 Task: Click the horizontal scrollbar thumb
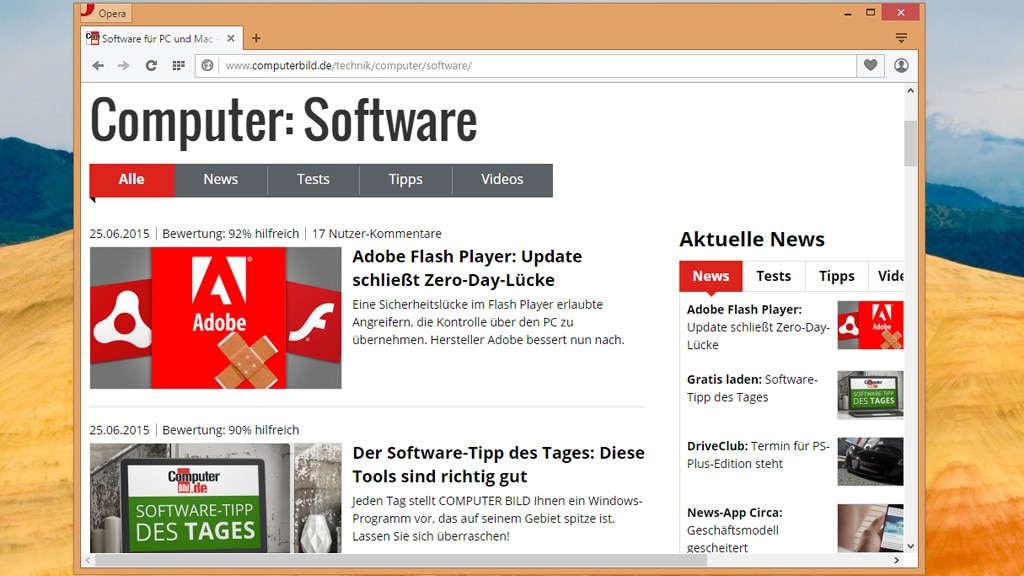401,560
